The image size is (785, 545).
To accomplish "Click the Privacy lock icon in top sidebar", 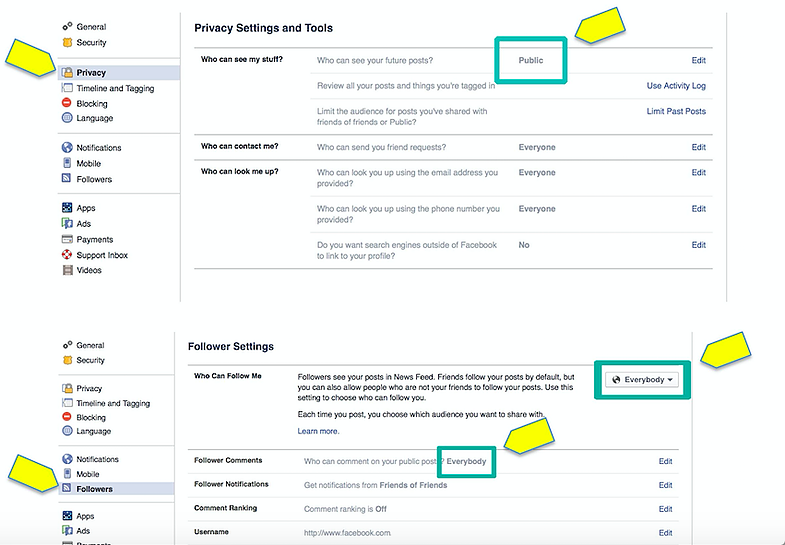I will click(x=67, y=73).
